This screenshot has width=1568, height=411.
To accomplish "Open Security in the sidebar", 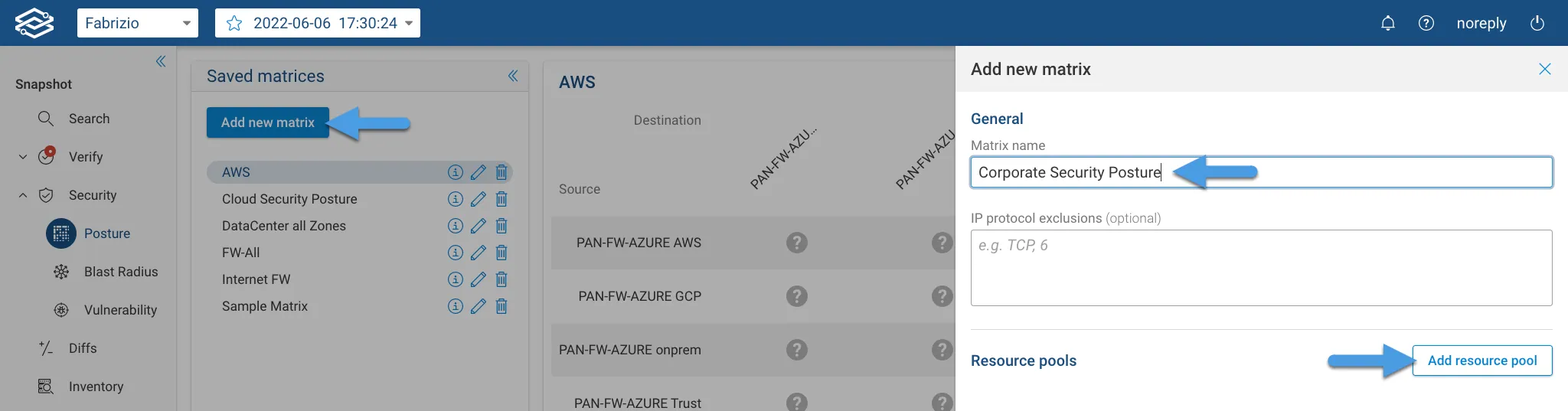I will [93, 195].
